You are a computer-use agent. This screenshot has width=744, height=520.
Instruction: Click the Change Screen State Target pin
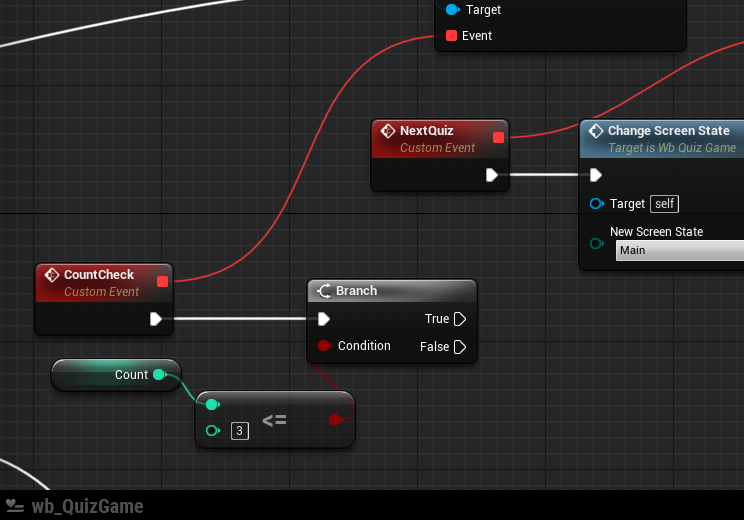point(596,204)
